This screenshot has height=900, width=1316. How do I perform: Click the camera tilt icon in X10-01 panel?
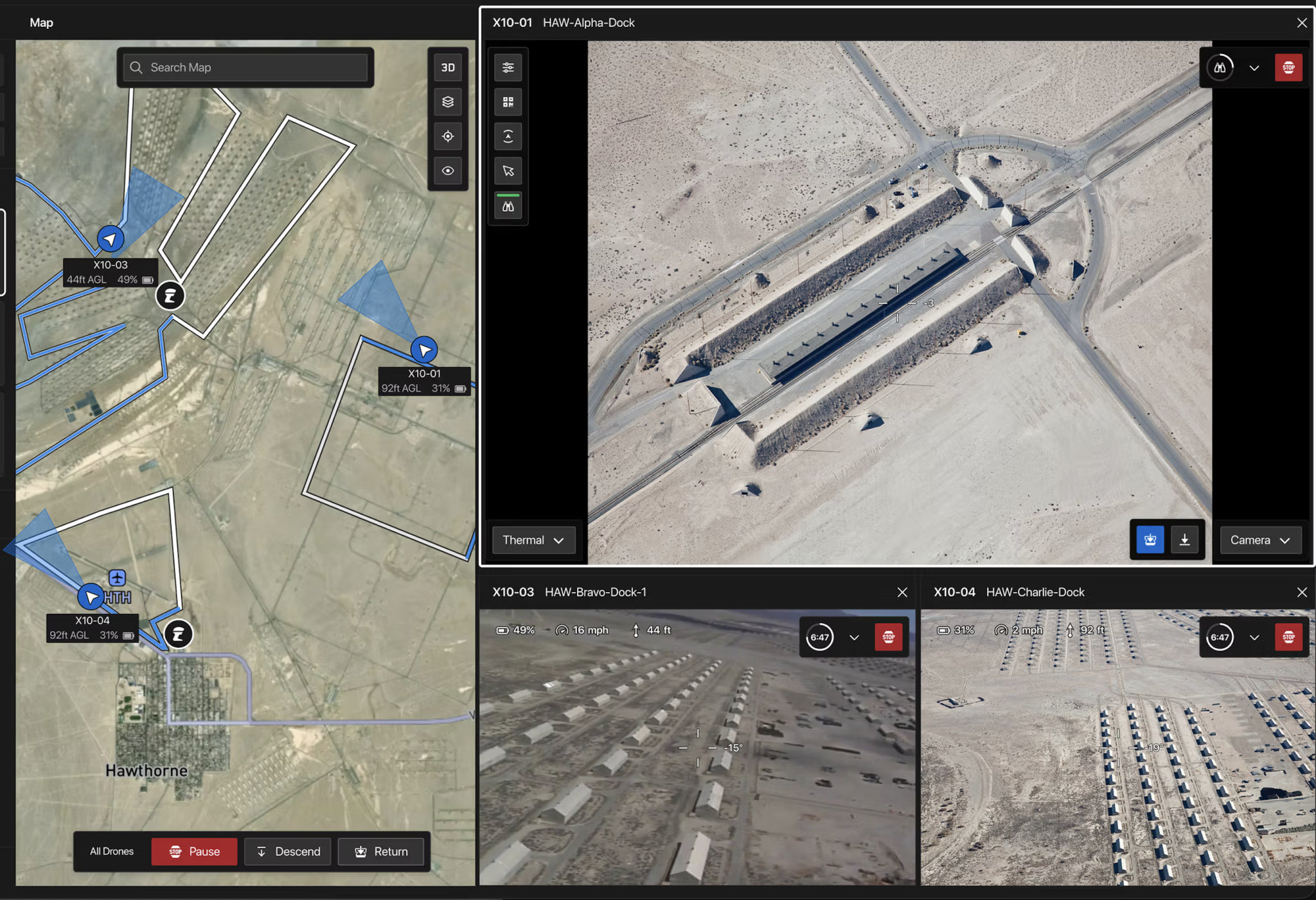click(508, 136)
